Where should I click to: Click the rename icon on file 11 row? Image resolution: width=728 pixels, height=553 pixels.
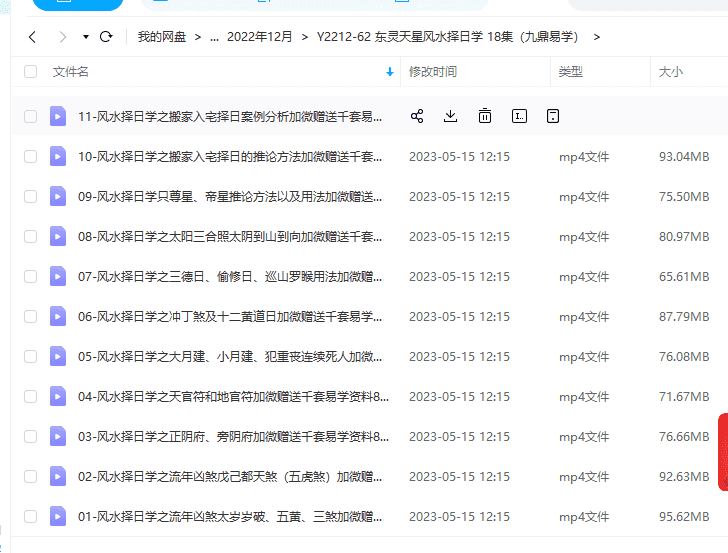click(519, 116)
